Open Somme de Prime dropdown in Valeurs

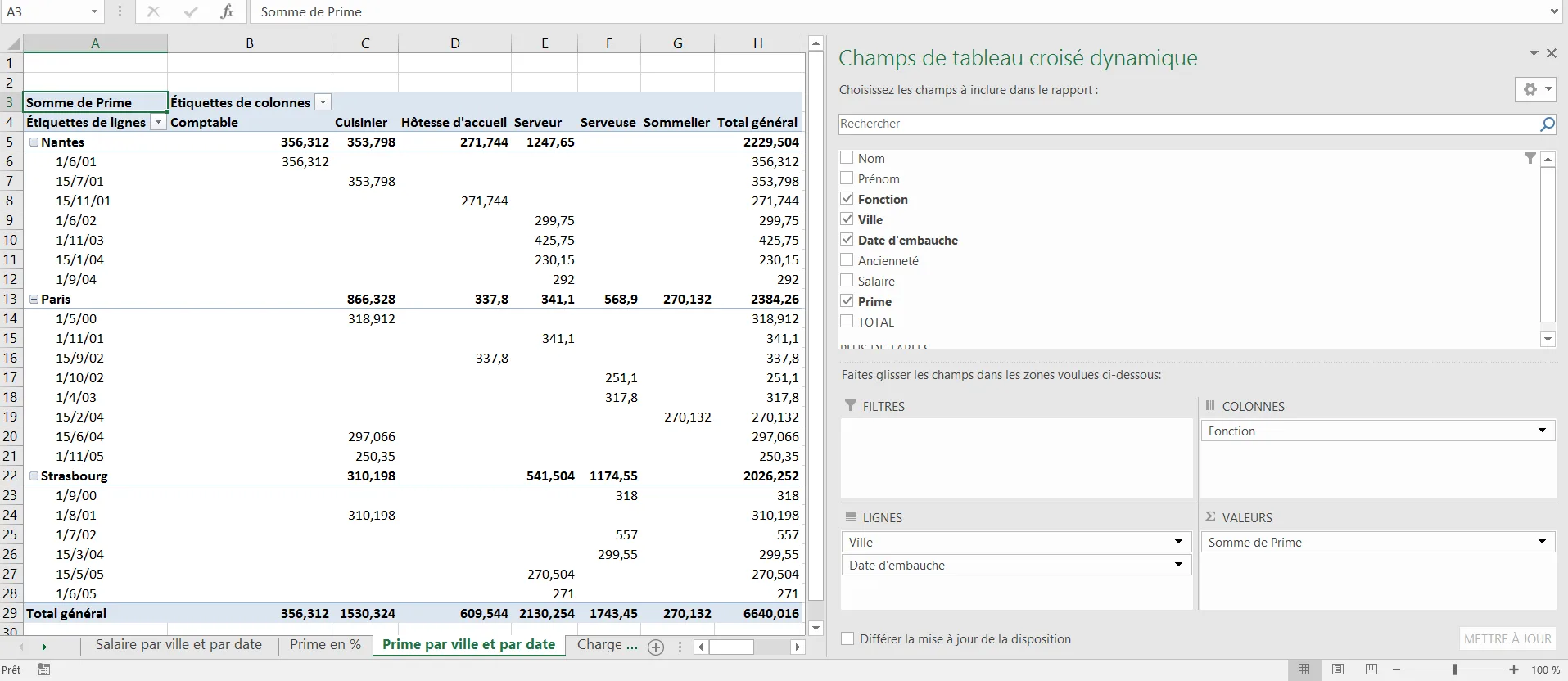[x=1542, y=542]
